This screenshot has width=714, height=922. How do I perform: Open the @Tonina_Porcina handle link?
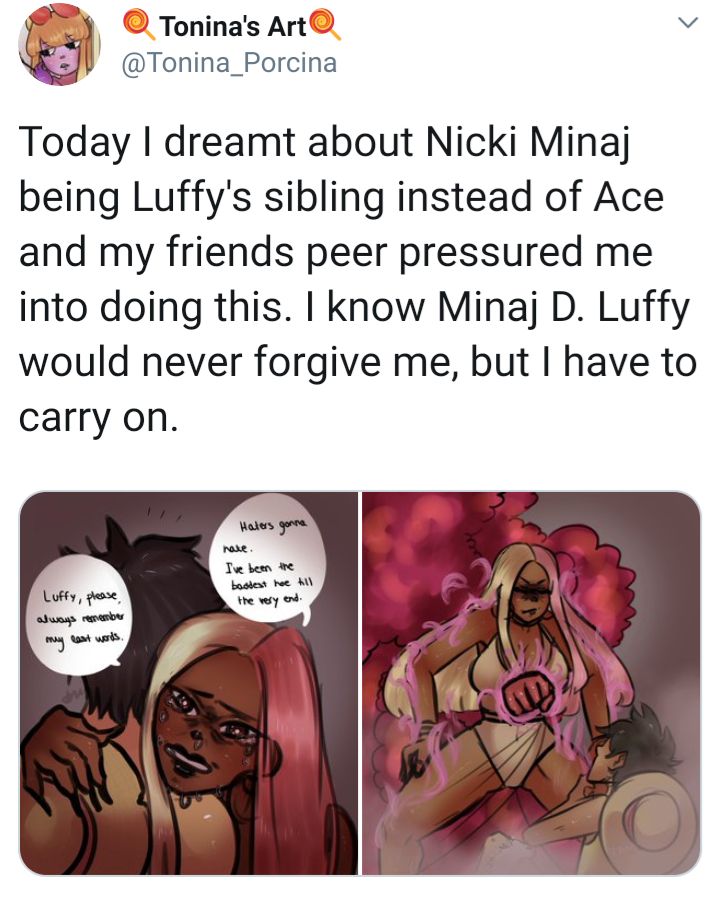click(229, 63)
